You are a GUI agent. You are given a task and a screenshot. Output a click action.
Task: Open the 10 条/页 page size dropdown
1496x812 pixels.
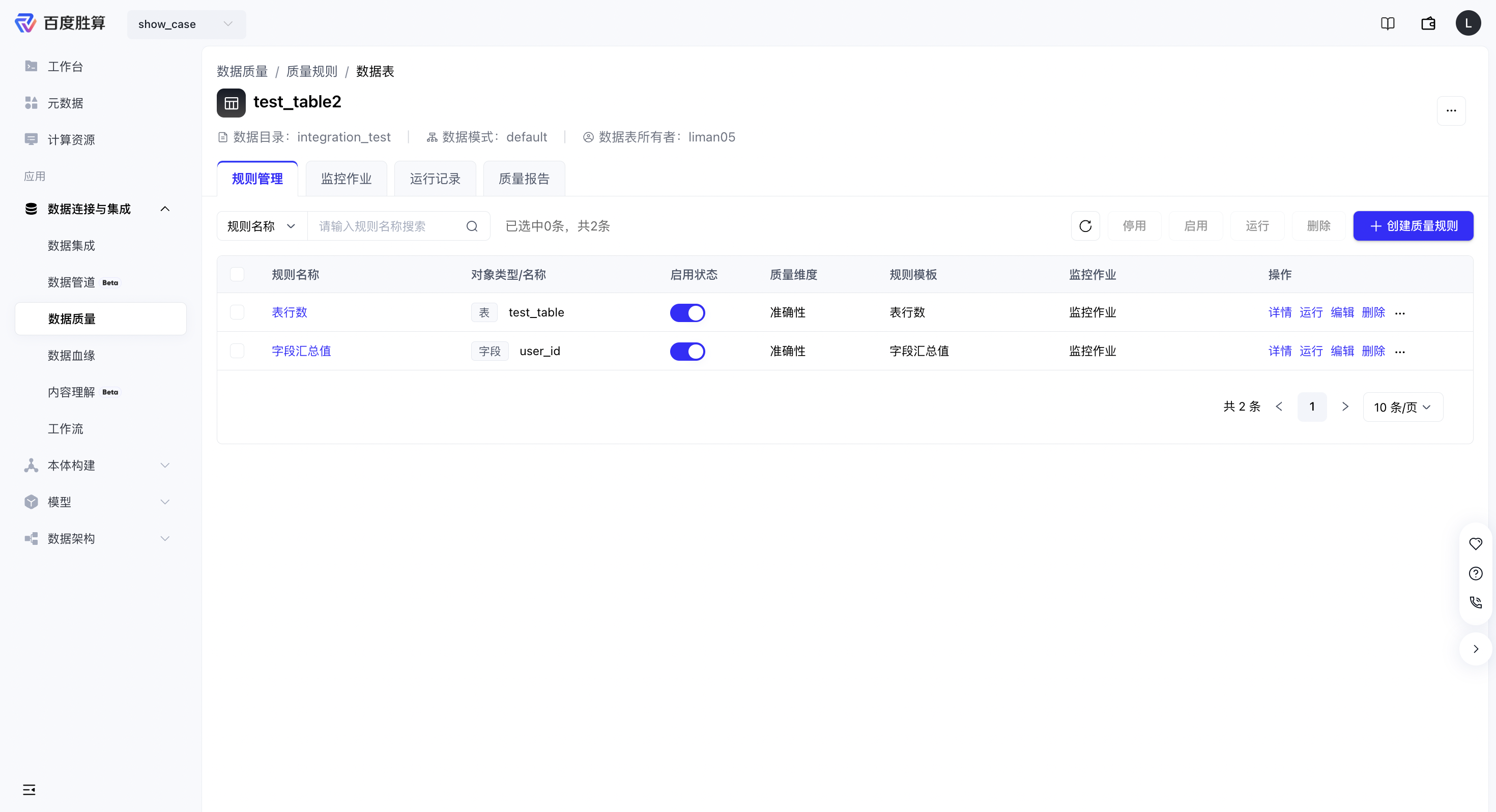click(x=1402, y=407)
